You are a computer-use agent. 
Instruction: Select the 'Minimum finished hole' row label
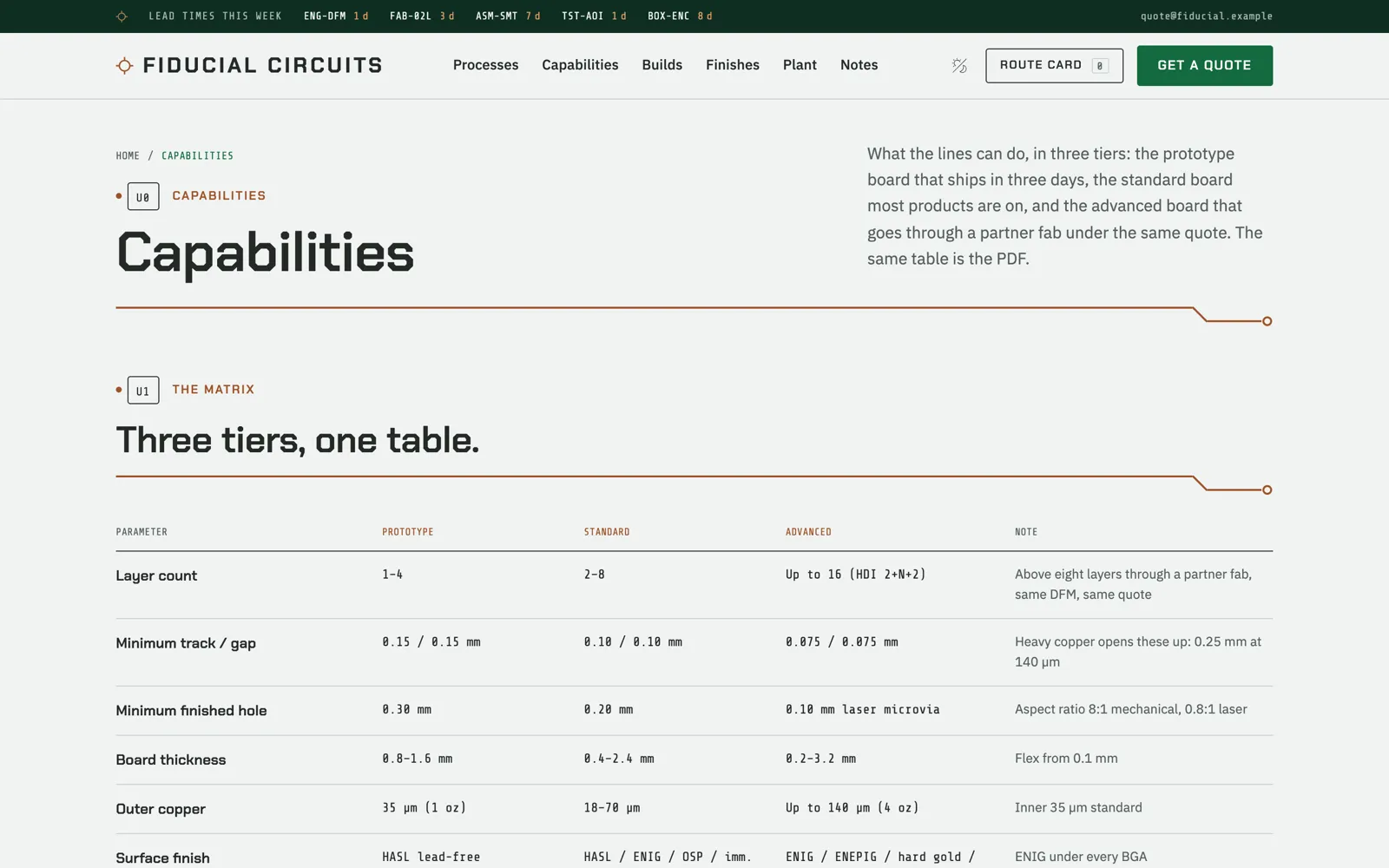191,711
